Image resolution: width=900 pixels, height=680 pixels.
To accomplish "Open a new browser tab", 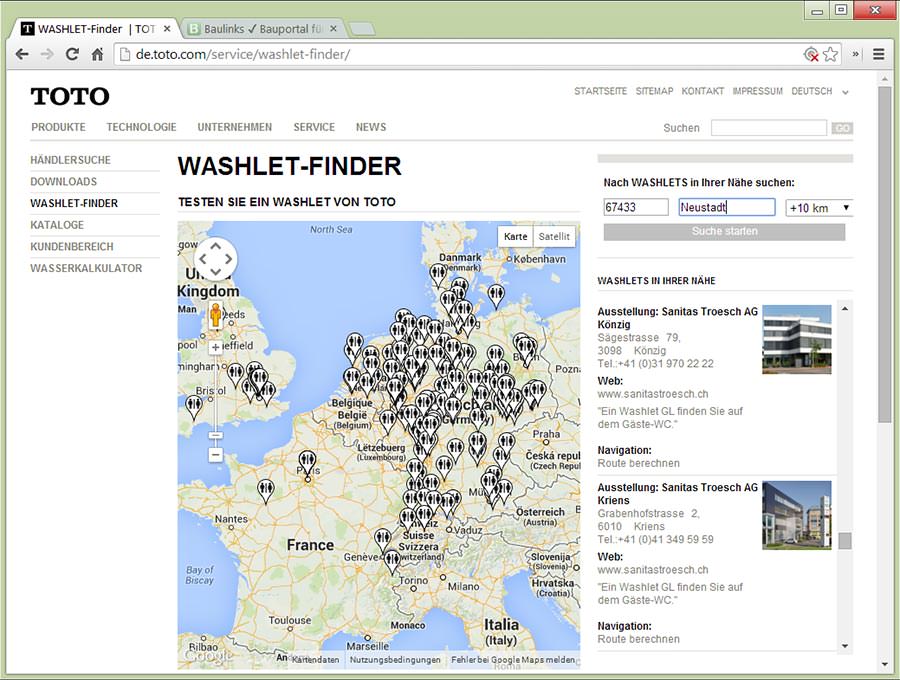I will (x=363, y=29).
